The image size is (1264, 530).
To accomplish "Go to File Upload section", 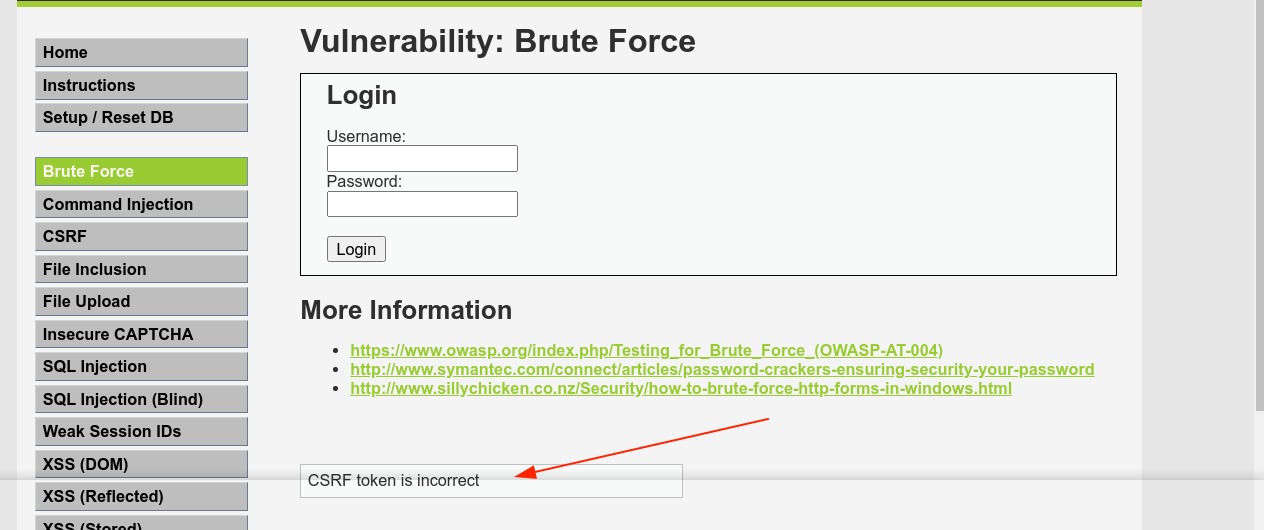I will point(140,302).
